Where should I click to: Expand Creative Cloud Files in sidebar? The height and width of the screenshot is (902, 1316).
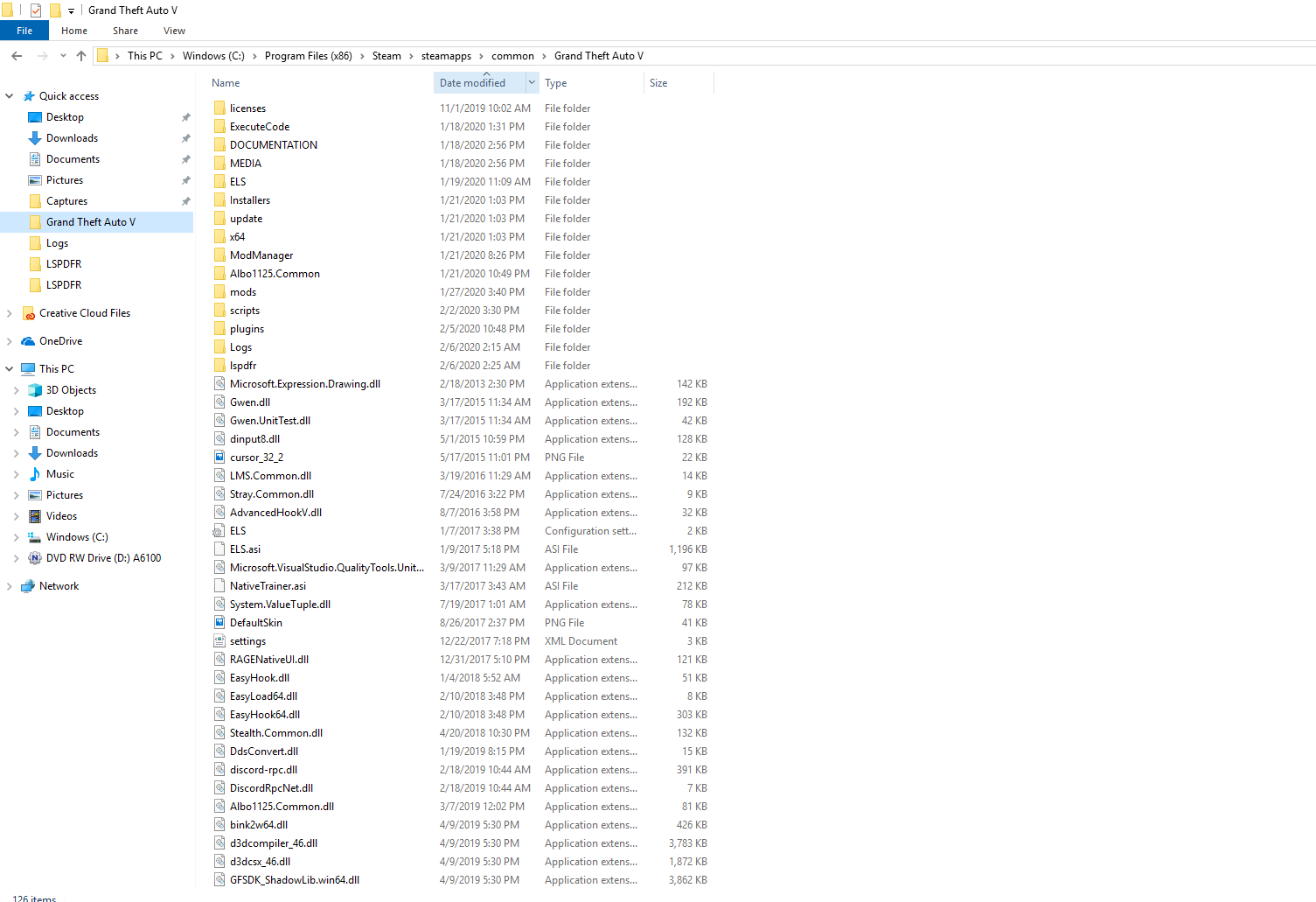click(10, 313)
